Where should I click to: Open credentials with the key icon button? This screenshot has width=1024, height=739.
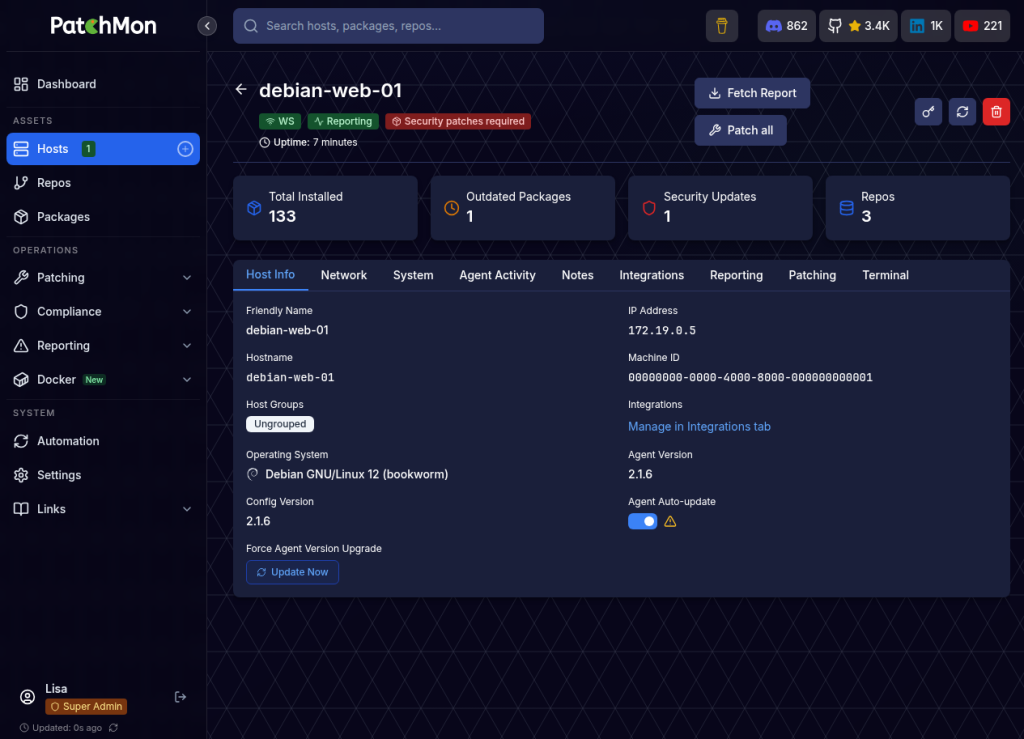[928, 112]
